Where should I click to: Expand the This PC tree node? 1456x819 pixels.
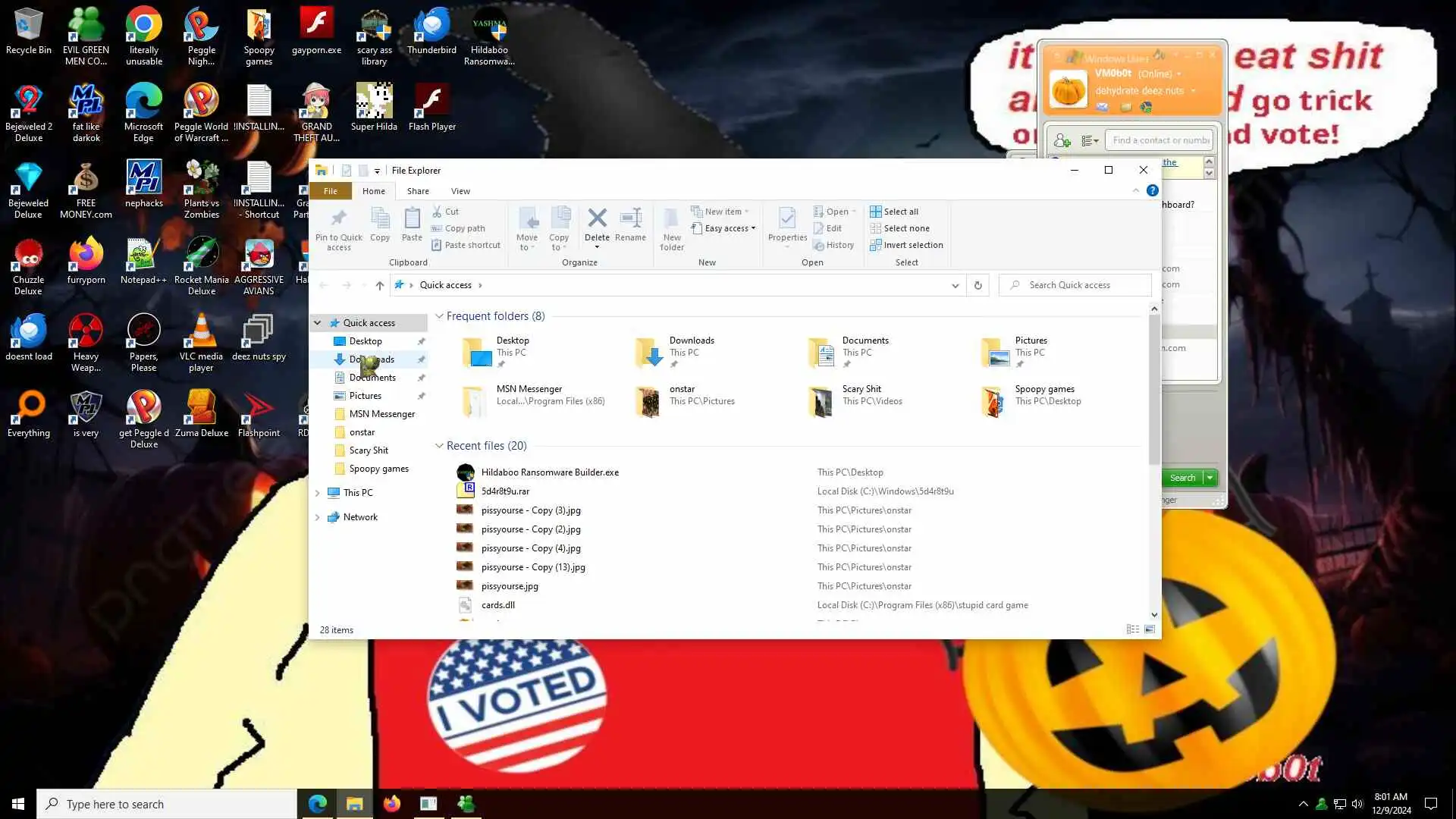pyautogui.click(x=318, y=493)
